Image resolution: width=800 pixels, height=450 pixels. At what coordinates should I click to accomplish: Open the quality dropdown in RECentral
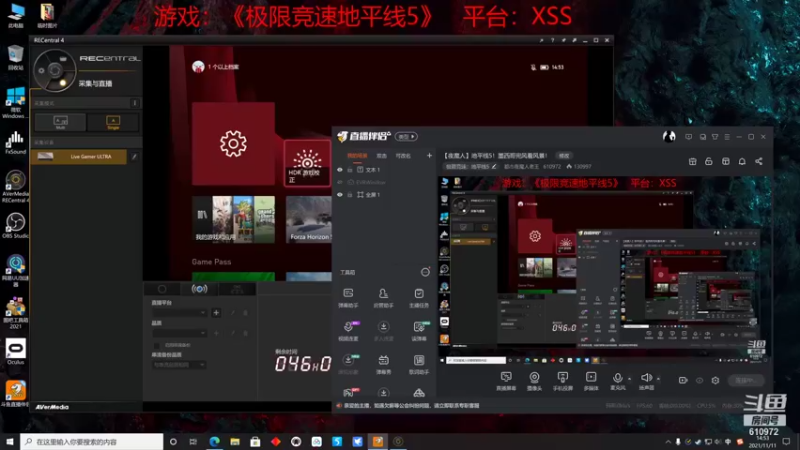click(179, 333)
